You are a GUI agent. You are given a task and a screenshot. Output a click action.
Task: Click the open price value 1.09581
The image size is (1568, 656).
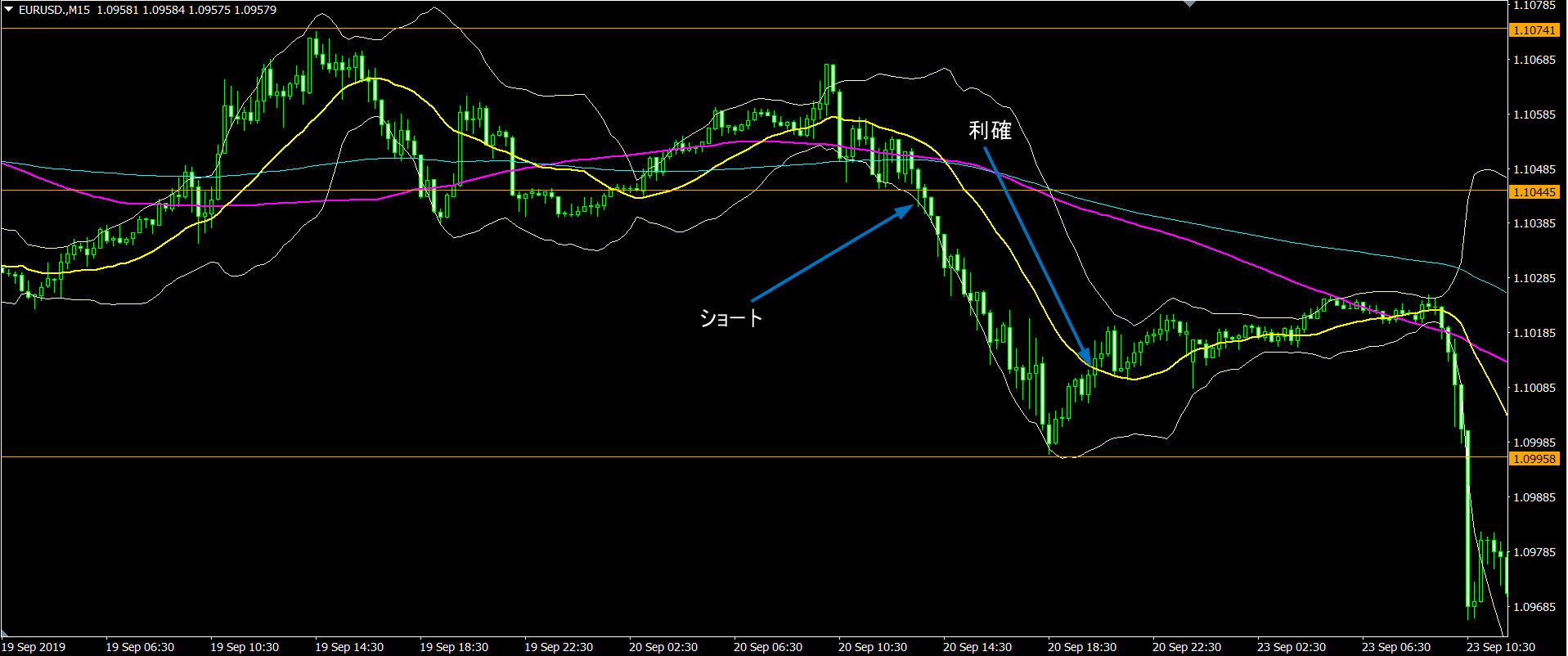click(x=117, y=10)
